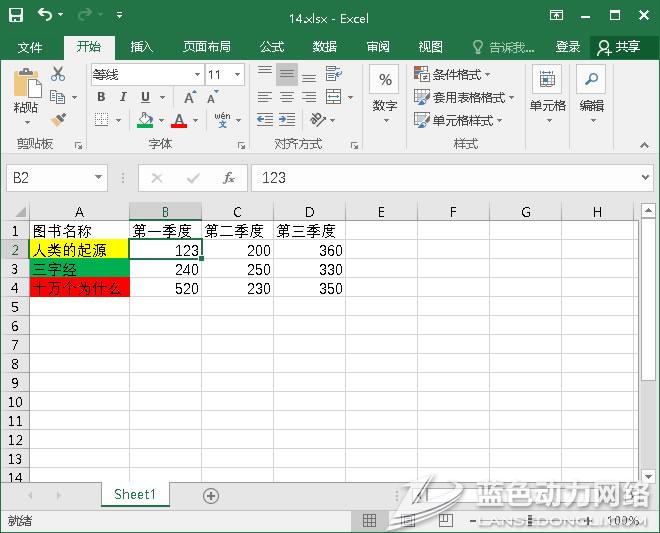Expand the formula bar chevron
This screenshot has height=533, width=660.
645,178
